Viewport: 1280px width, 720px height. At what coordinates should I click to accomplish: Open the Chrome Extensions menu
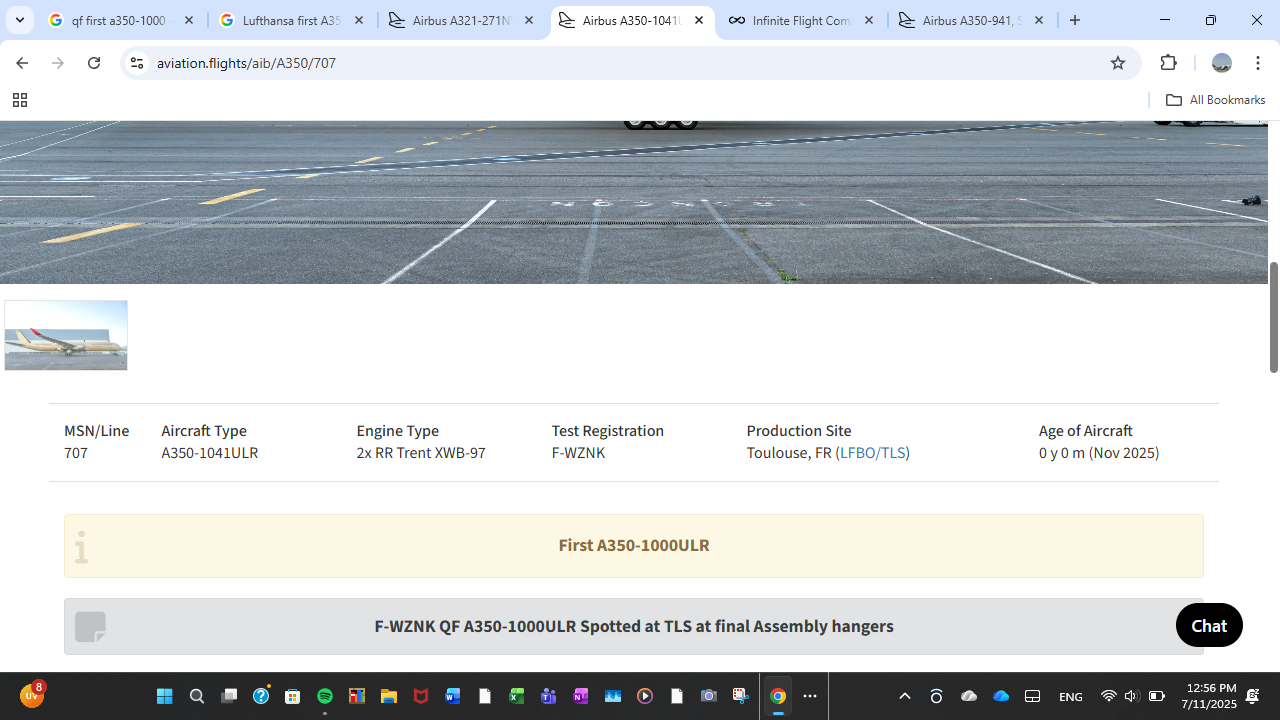click(x=1169, y=63)
